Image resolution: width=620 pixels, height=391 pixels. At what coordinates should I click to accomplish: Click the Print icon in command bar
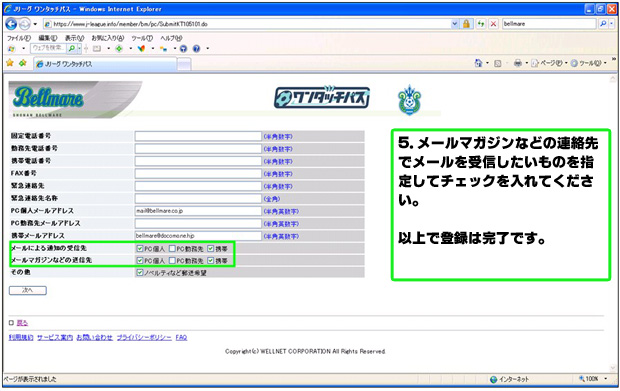coord(518,63)
